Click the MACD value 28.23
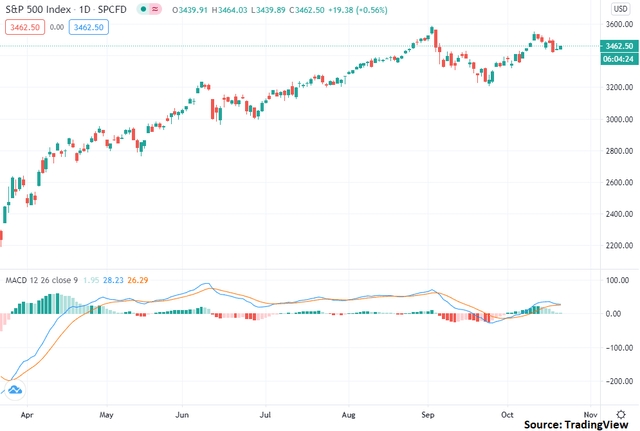Viewport: 640px width, 431px height. tap(113, 280)
